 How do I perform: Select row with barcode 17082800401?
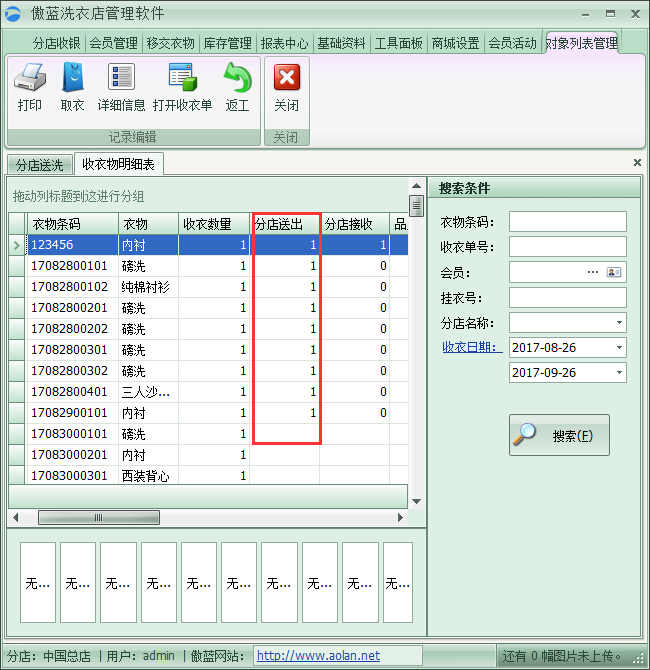point(208,391)
